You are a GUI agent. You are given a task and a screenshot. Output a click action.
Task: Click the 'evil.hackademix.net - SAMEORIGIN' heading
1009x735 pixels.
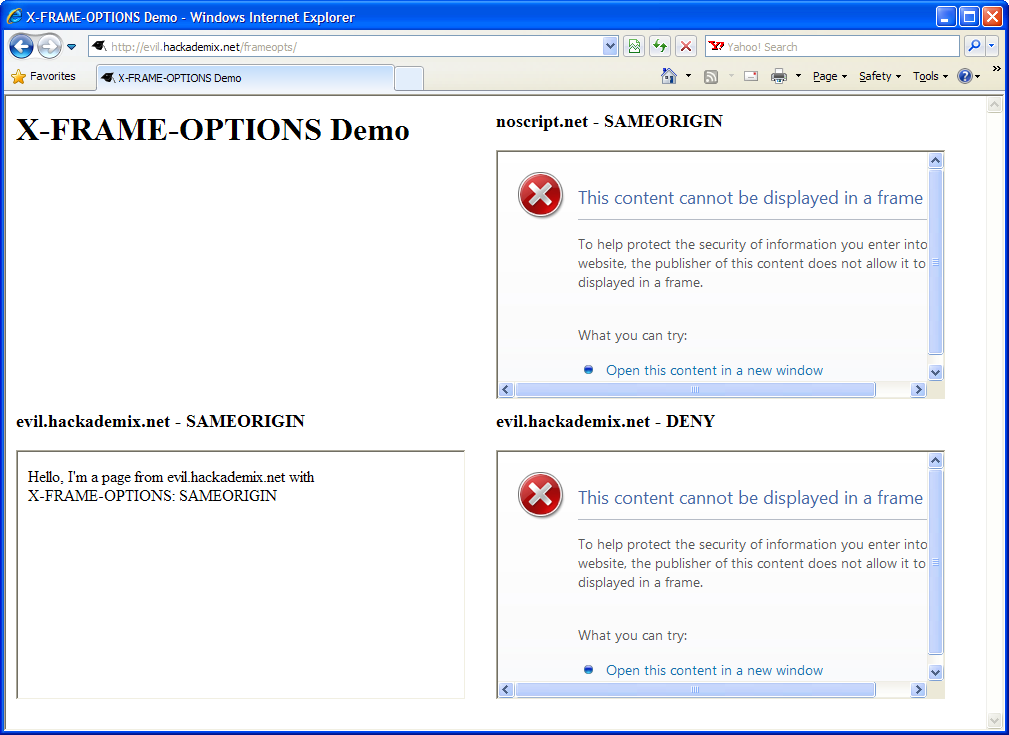point(160,421)
